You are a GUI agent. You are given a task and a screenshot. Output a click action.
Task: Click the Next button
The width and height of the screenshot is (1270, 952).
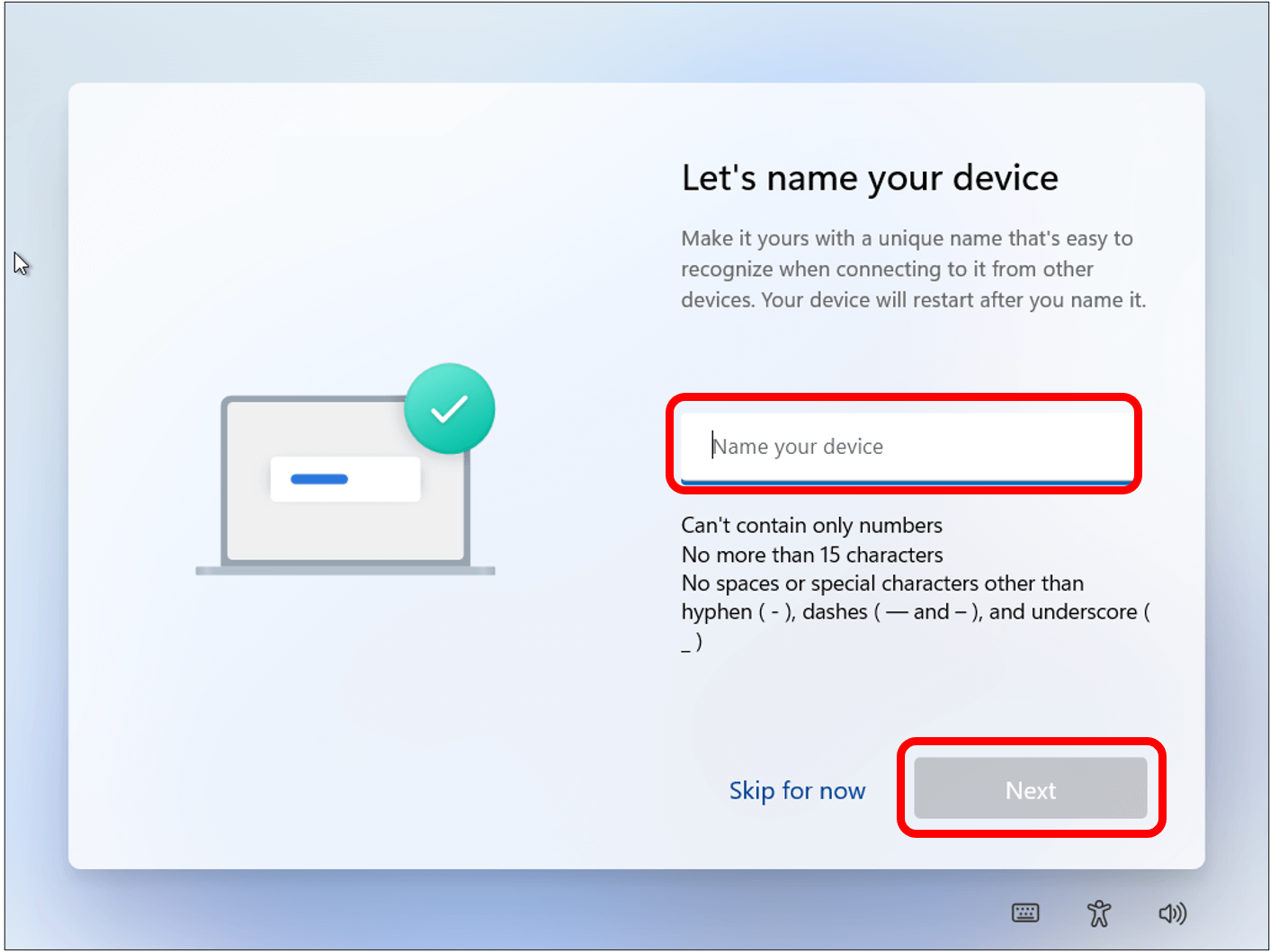coord(1031,788)
